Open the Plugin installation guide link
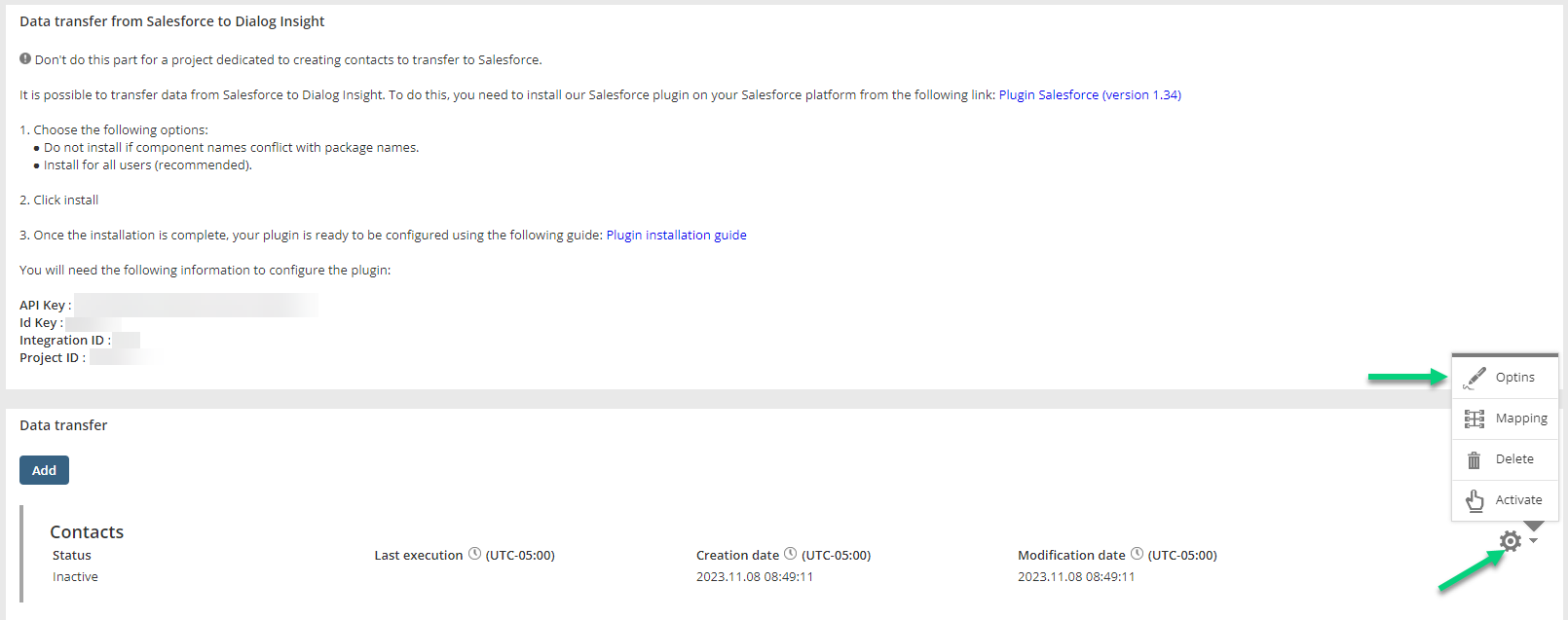 click(x=676, y=236)
